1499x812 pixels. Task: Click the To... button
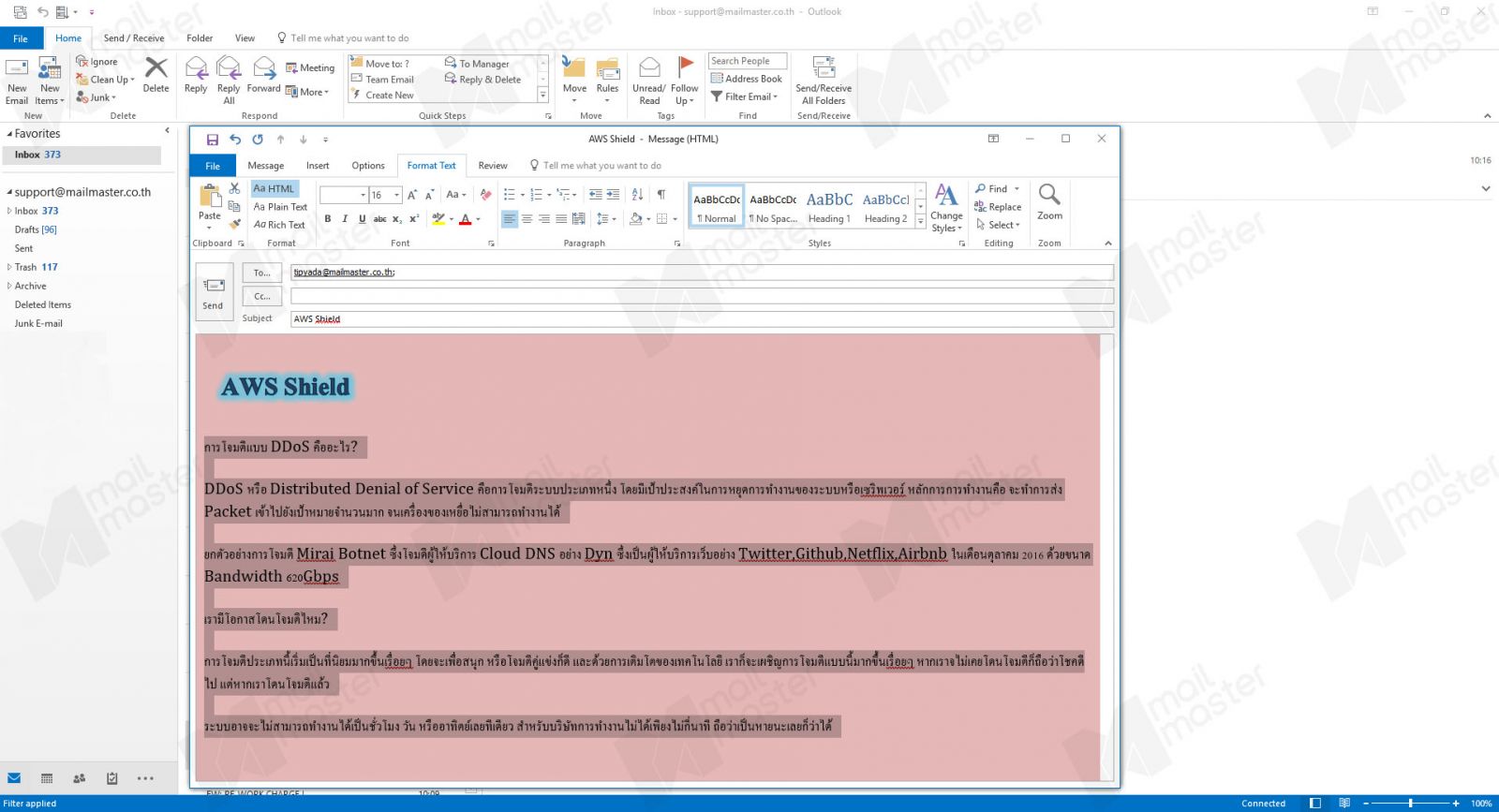pyautogui.click(x=262, y=273)
